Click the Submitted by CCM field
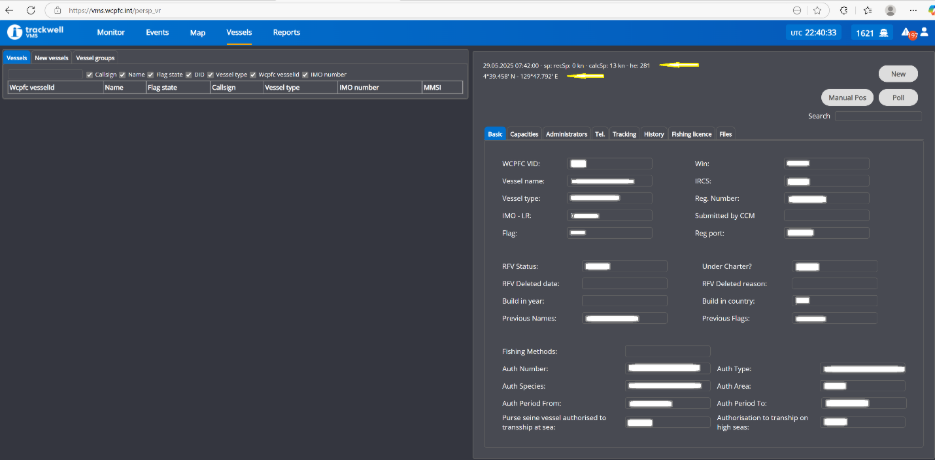The height and width of the screenshot is (460, 936). click(827, 215)
